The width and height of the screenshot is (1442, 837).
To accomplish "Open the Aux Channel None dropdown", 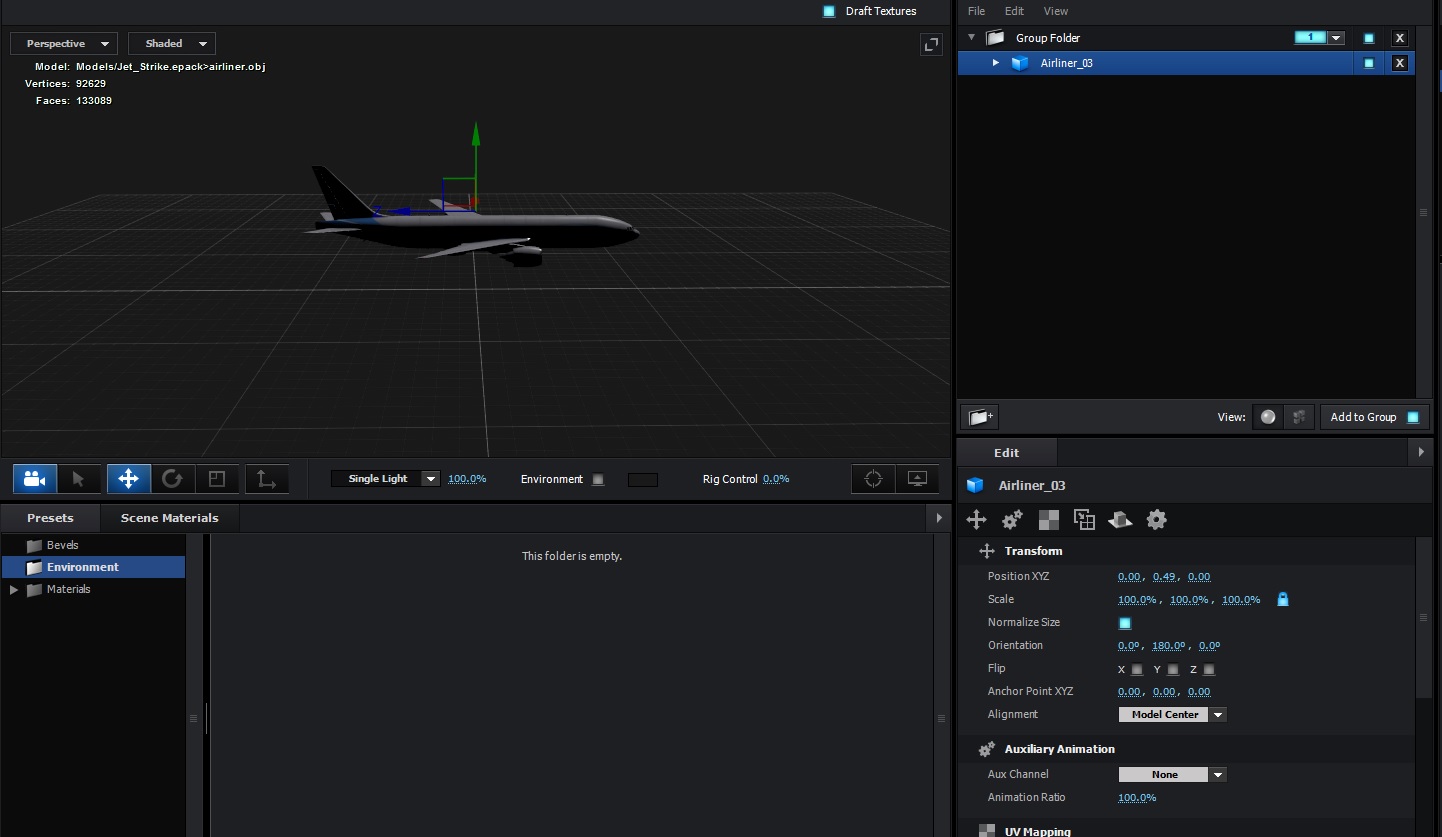I will pyautogui.click(x=1172, y=775).
